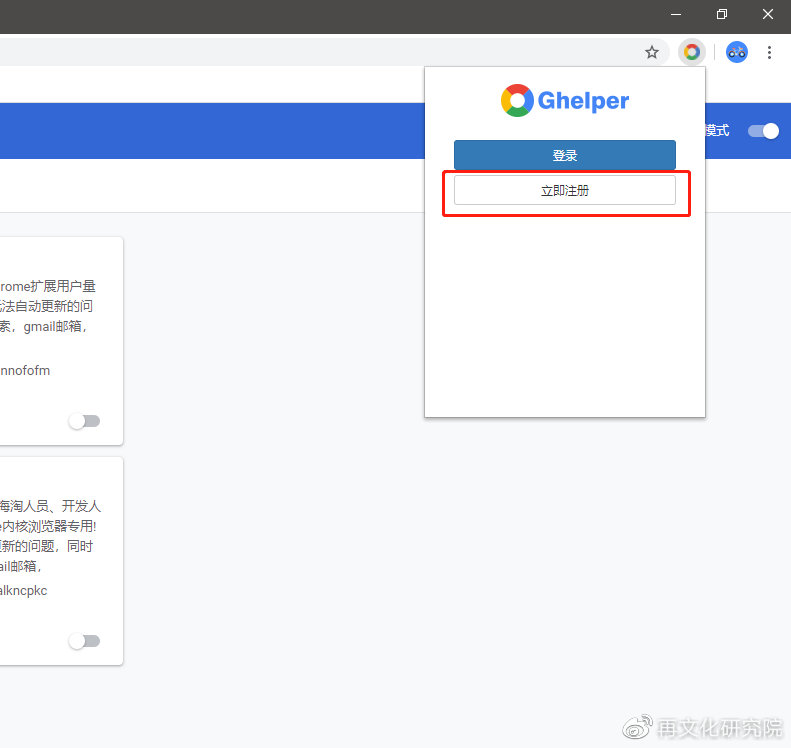Click the 登录 login button
The width and height of the screenshot is (791, 748).
pyautogui.click(x=564, y=155)
